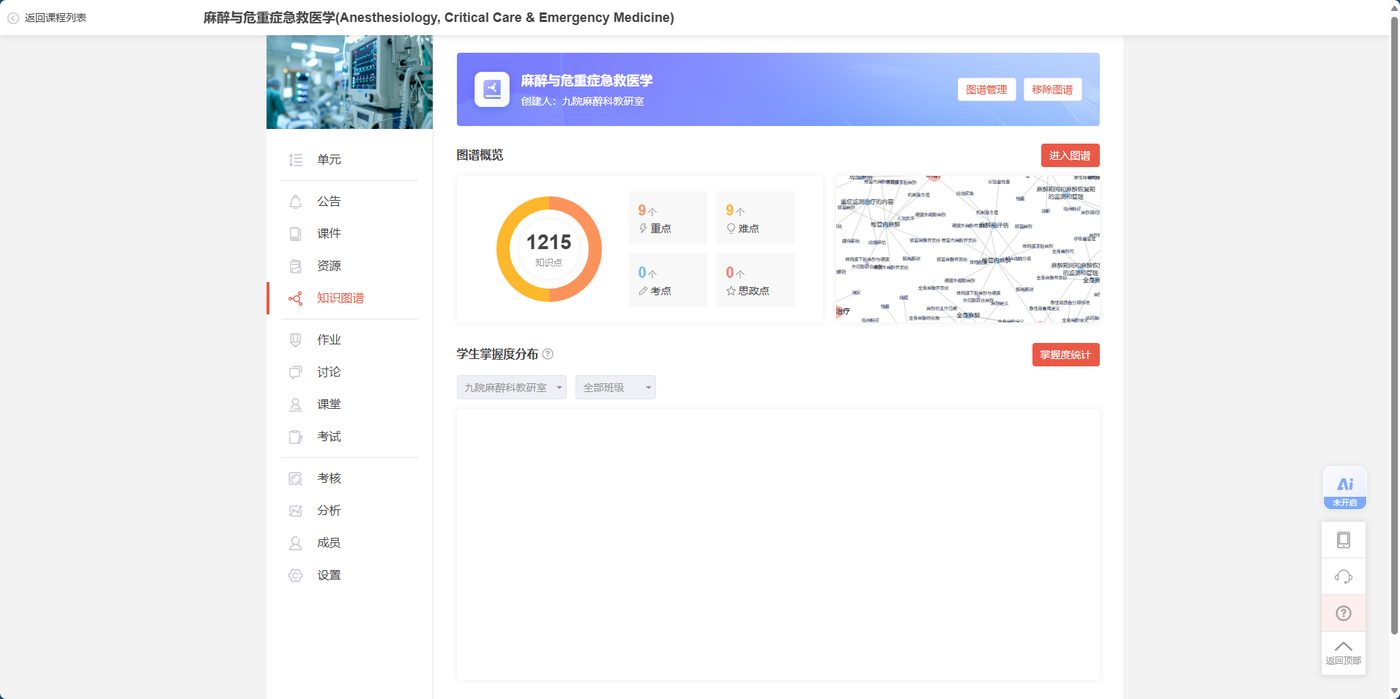
Task: Click the headset customer service icon
Action: (1344, 577)
